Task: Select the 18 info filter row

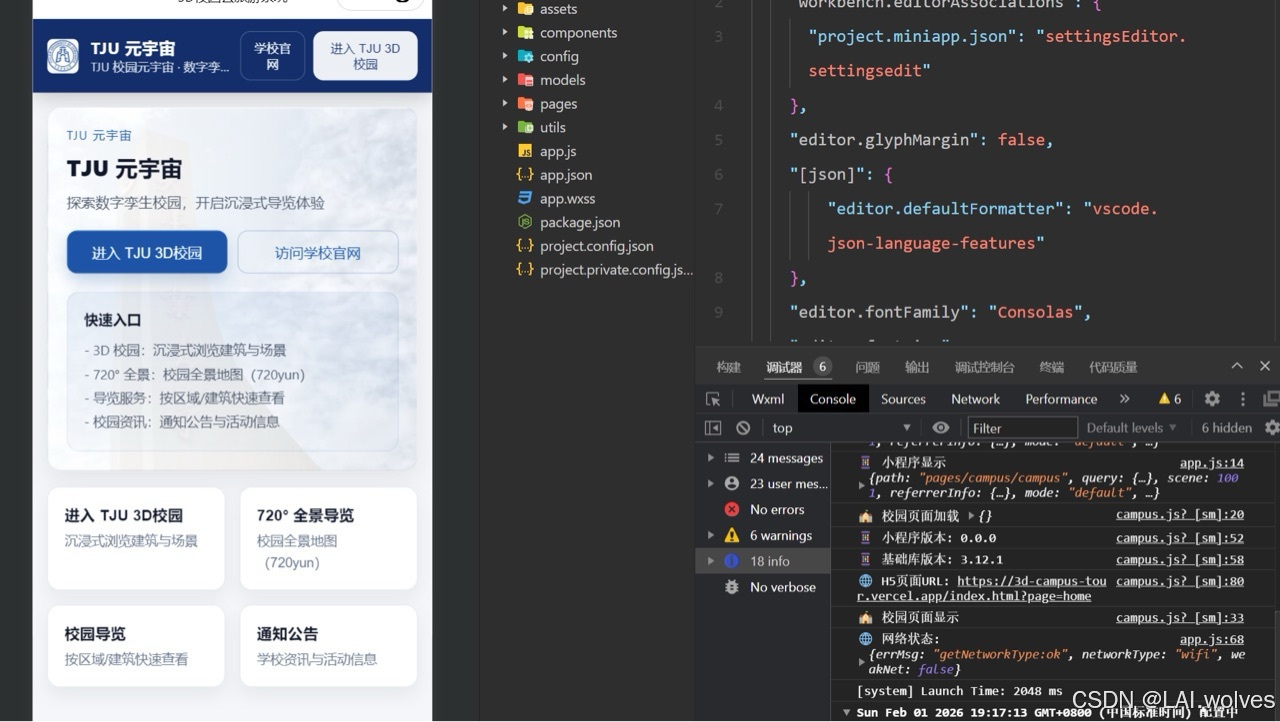Action: click(763, 561)
